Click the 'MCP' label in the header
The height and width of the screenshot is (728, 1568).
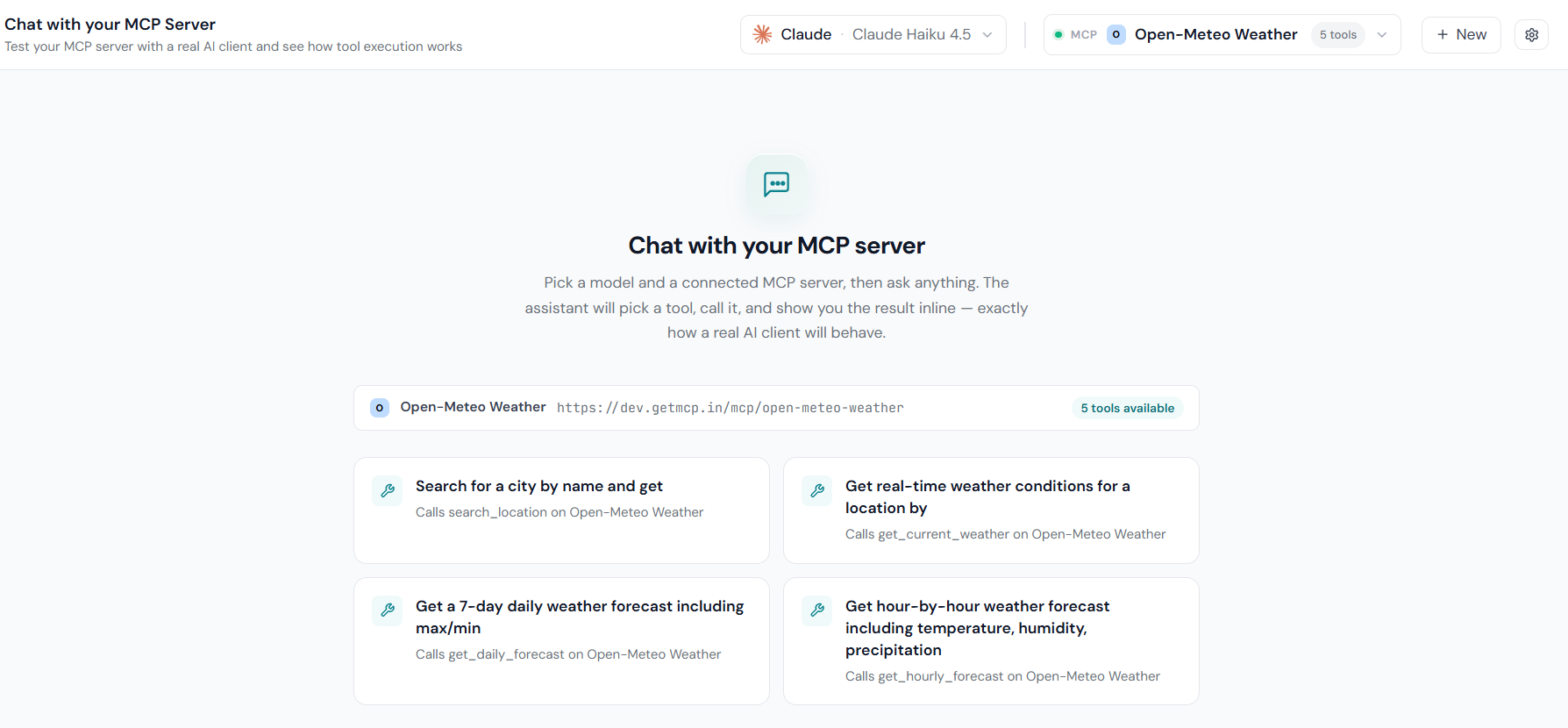coord(1084,35)
